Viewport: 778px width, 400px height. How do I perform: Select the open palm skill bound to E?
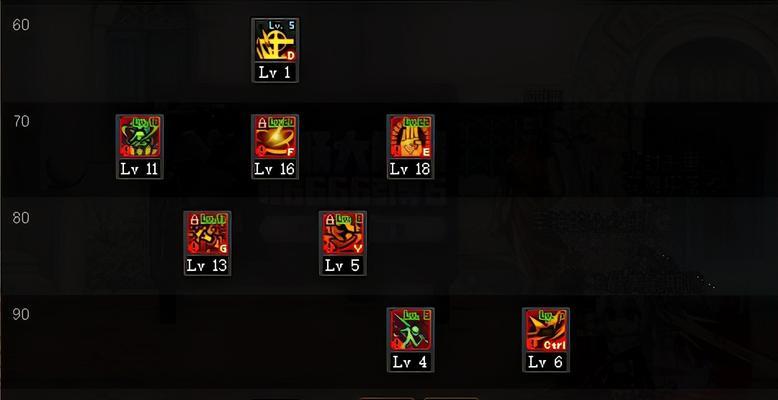point(410,137)
